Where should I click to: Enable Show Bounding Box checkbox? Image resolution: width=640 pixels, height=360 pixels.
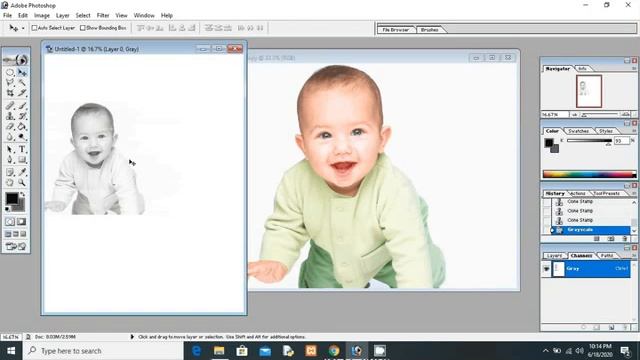[x=82, y=28]
